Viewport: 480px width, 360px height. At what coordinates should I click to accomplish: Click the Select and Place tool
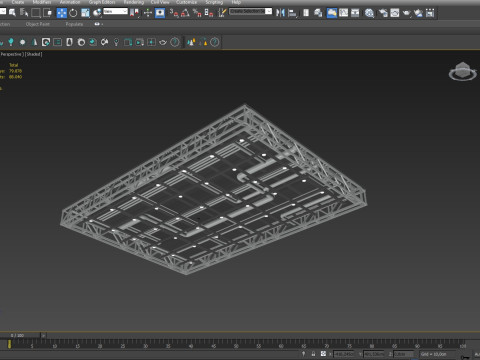click(x=97, y=13)
